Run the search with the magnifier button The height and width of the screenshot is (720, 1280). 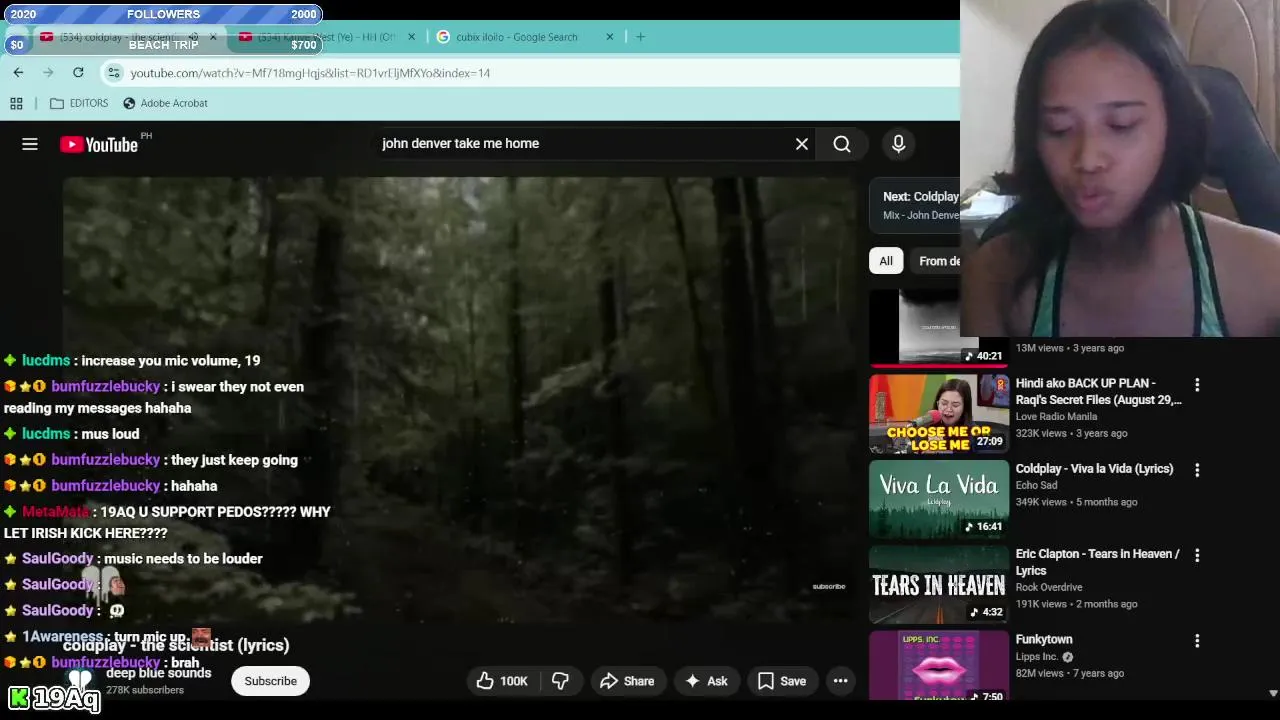[x=842, y=144]
